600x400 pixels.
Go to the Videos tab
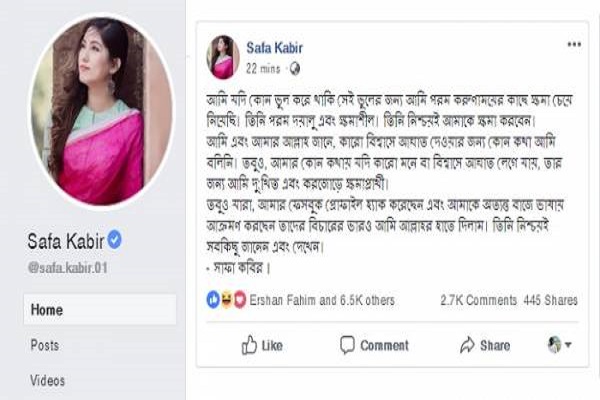pyautogui.click(x=48, y=380)
